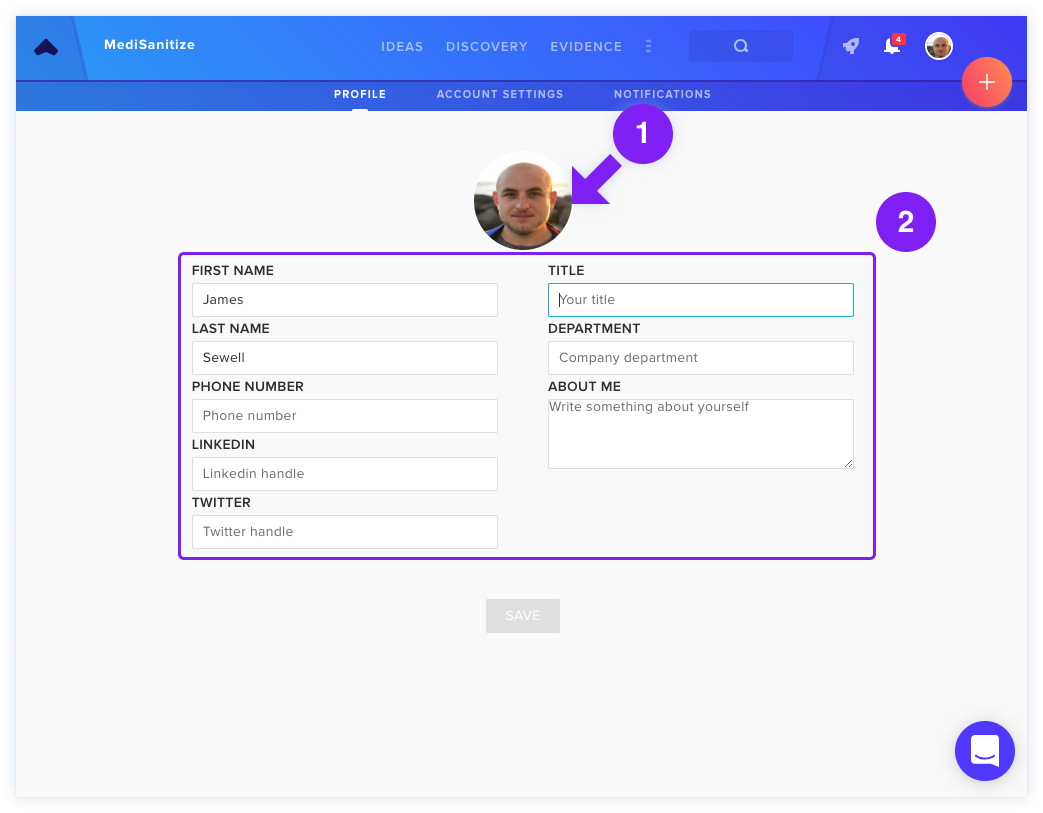Image resolution: width=1043 pixels, height=813 pixels.
Task: Click the Company department field
Action: (700, 358)
